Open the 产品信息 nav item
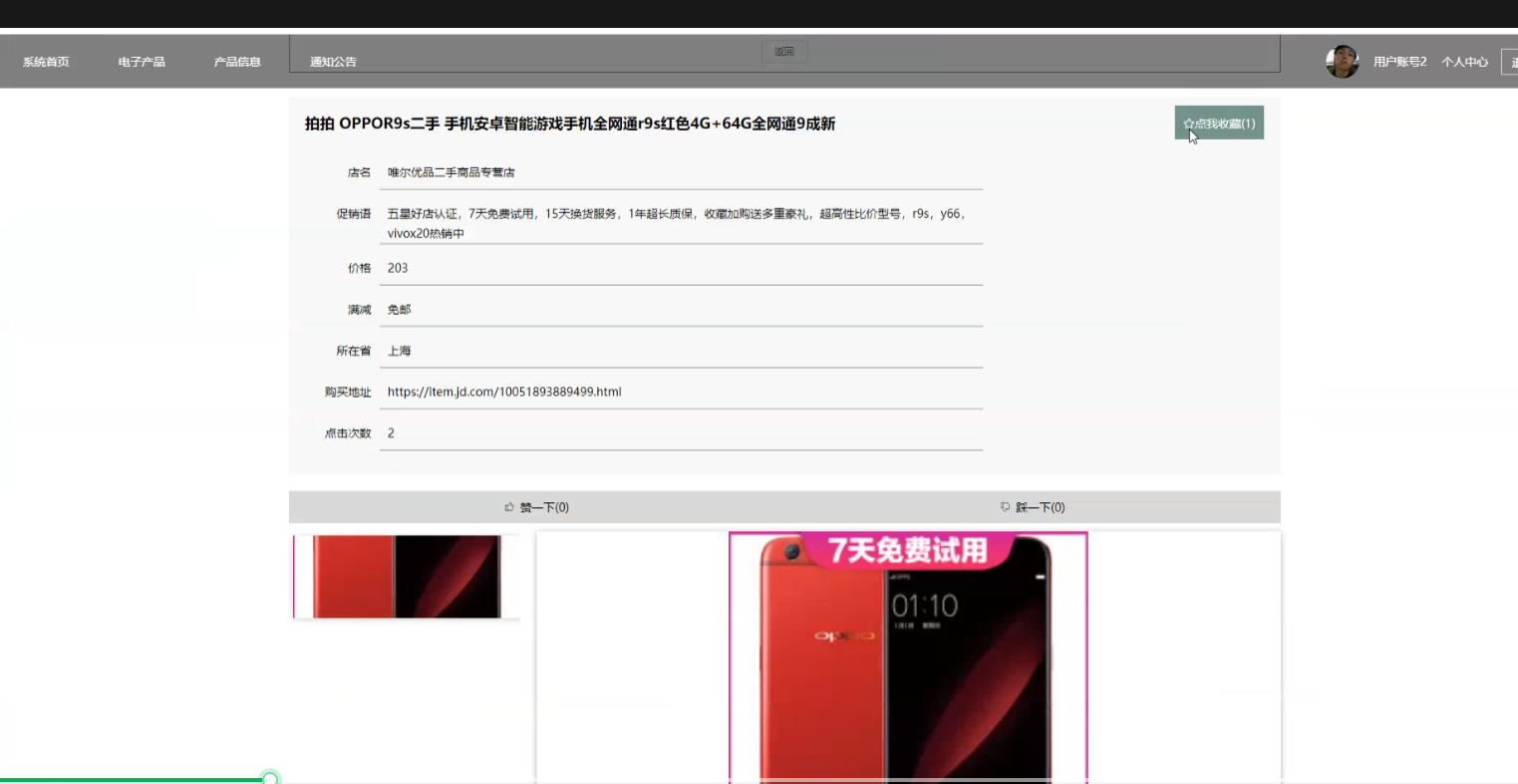The height and width of the screenshot is (784, 1518). (237, 62)
